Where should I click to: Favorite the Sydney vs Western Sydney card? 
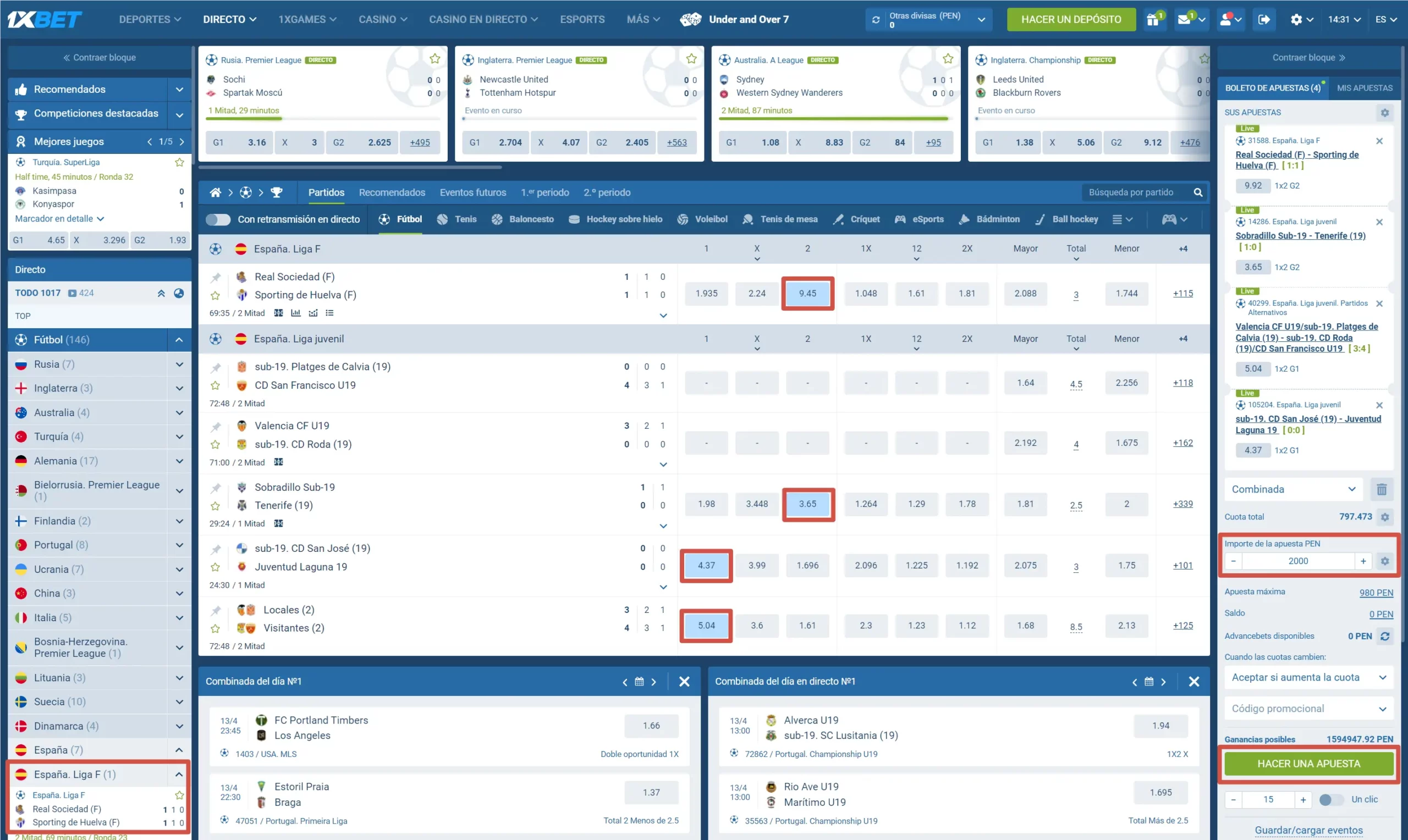[948, 59]
